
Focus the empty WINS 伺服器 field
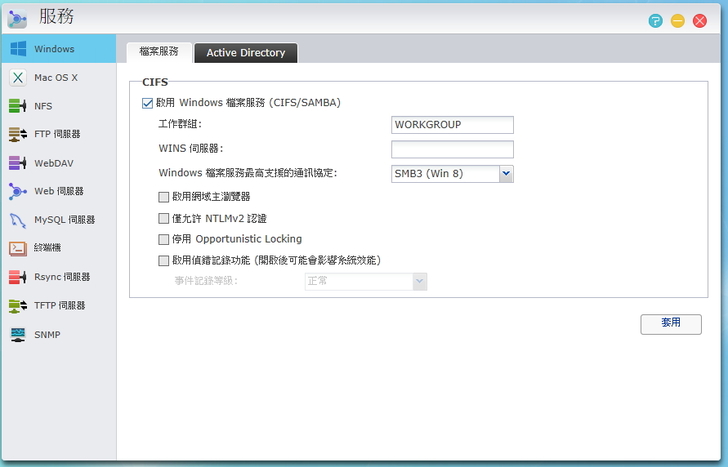(x=452, y=149)
